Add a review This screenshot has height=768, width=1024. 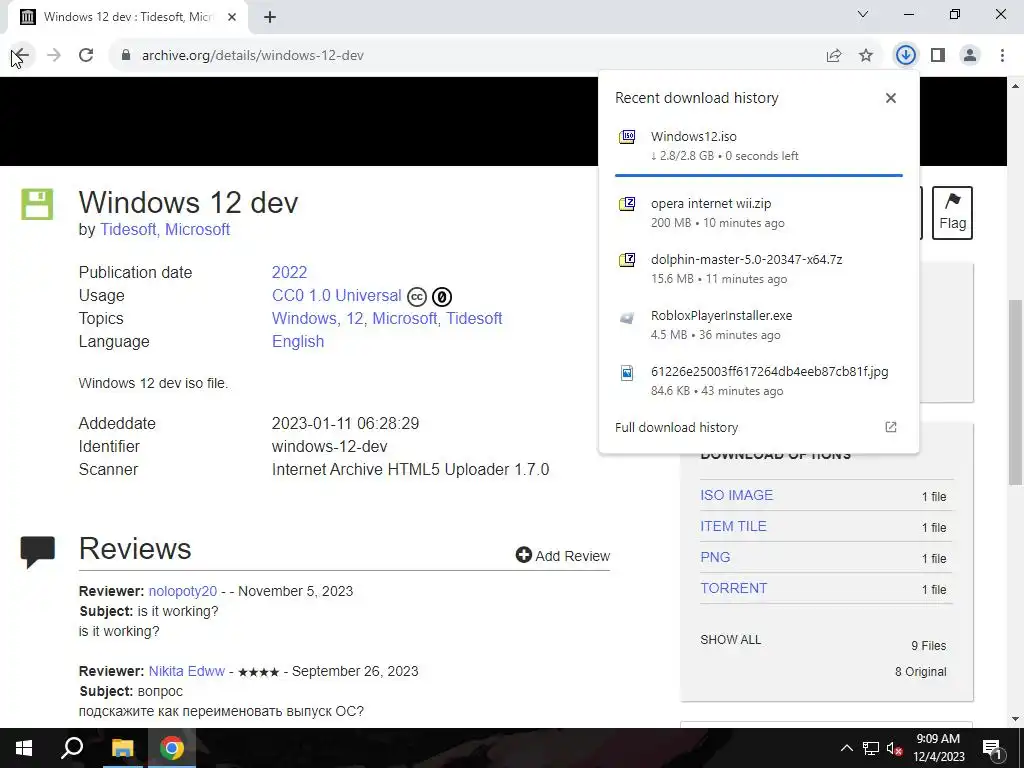(563, 556)
